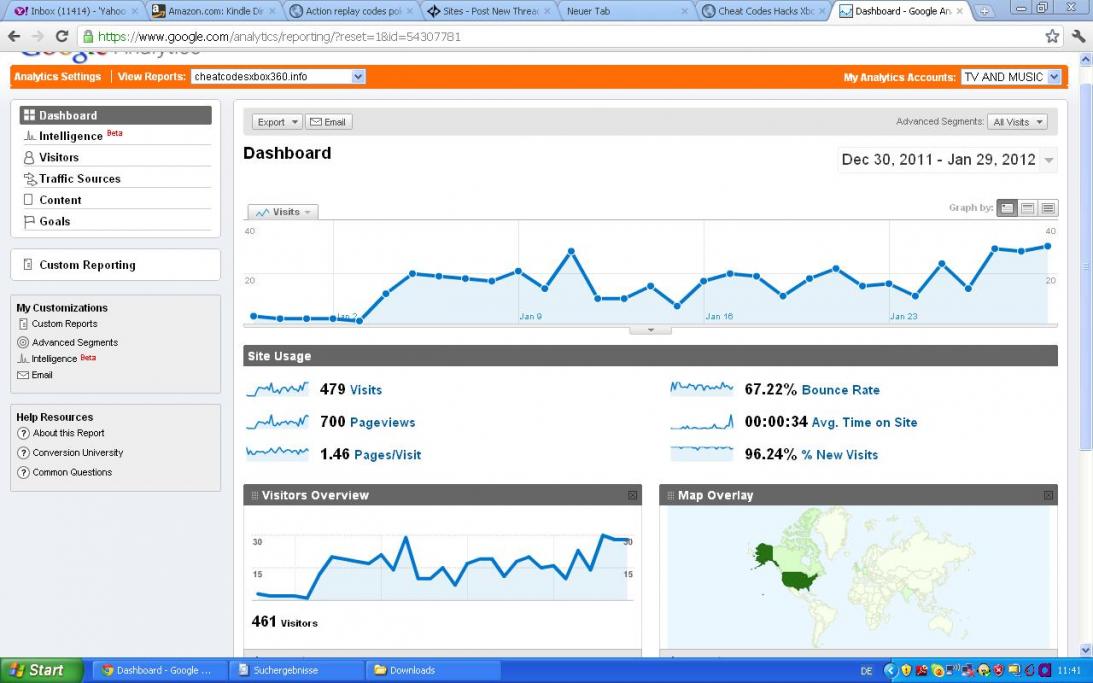The width and height of the screenshot is (1093, 683).
Task: Click the Advanced Segments target icon
Action: (23, 342)
